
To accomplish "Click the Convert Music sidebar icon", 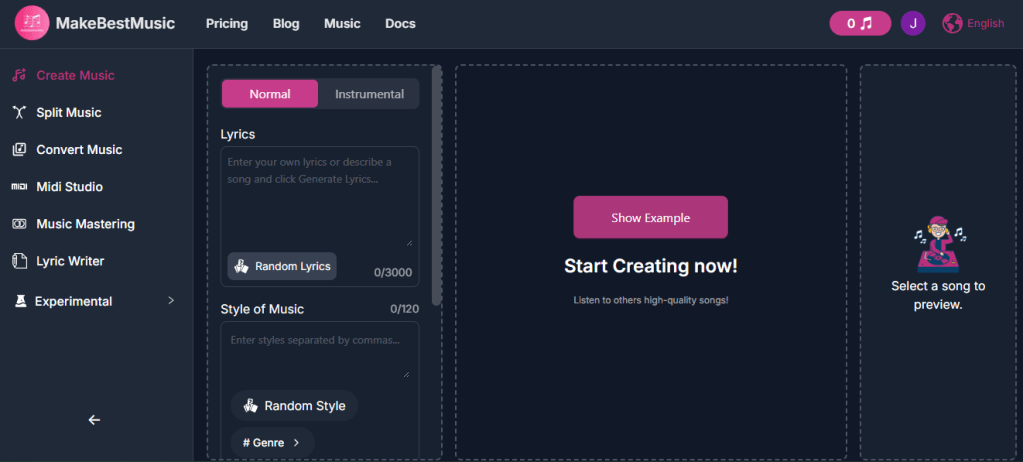I will coord(19,150).
